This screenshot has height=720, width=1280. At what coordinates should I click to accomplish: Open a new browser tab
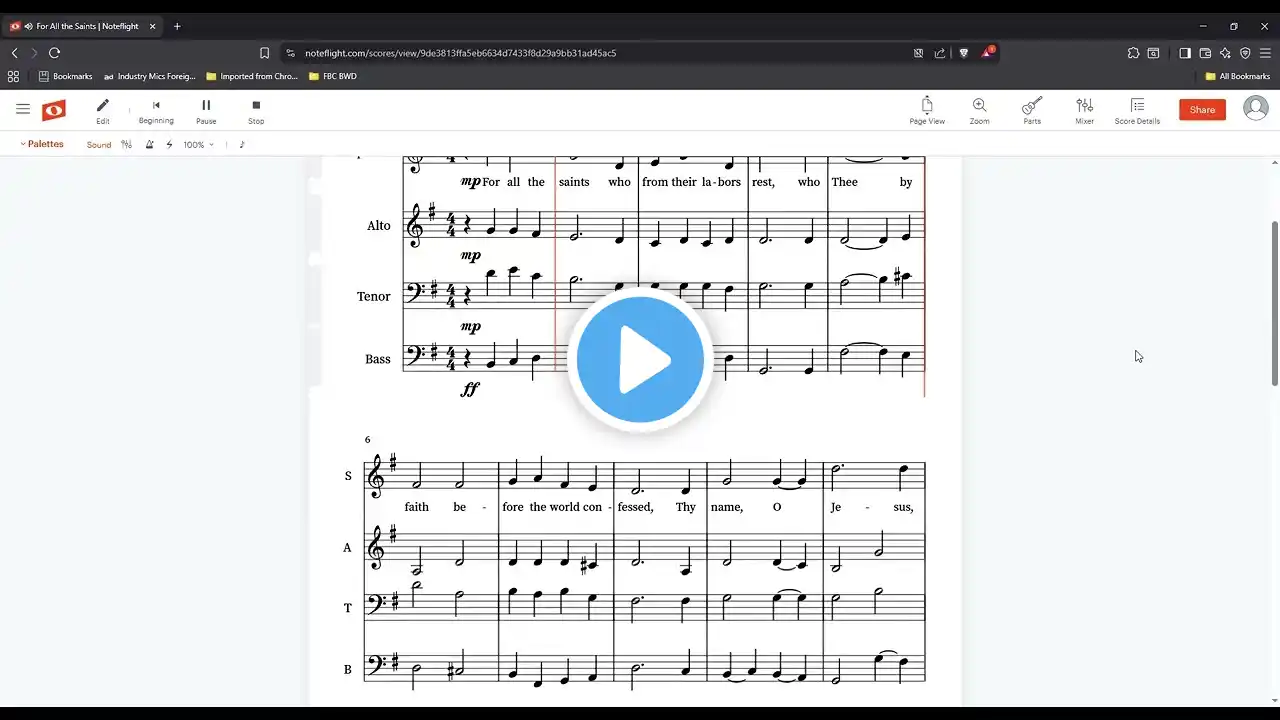tap(177, 26)
